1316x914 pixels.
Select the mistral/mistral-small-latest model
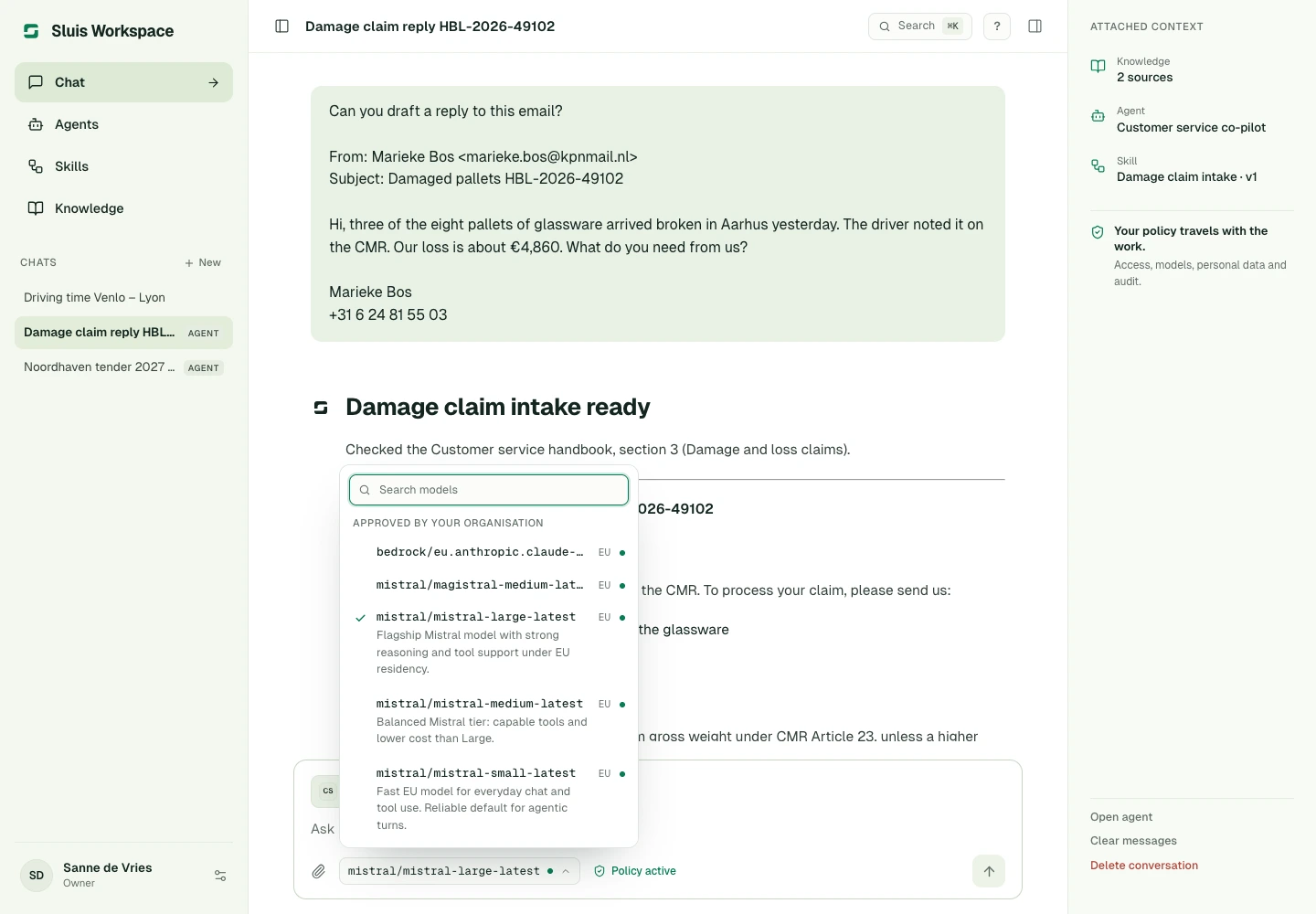pyautogui.click(x=489, y=799)
